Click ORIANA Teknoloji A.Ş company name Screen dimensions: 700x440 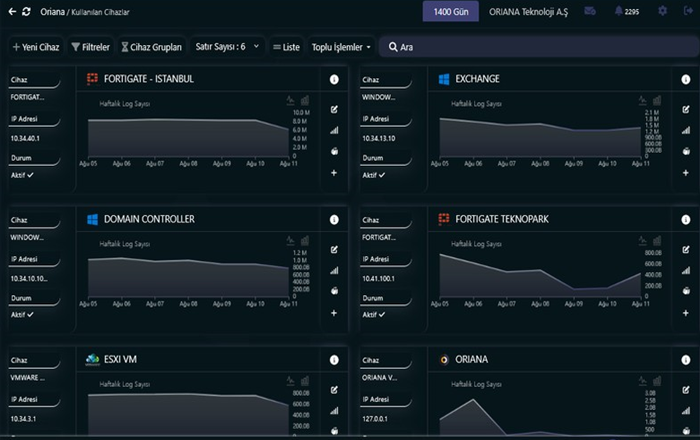529,12
